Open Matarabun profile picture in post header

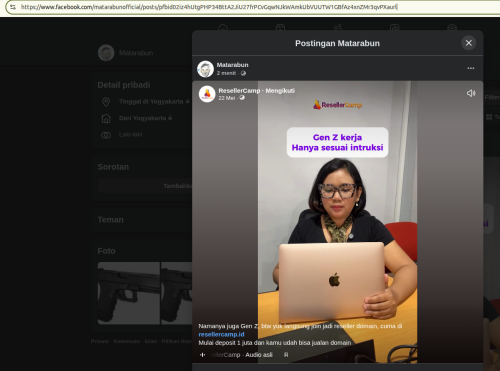pos(205,69)
